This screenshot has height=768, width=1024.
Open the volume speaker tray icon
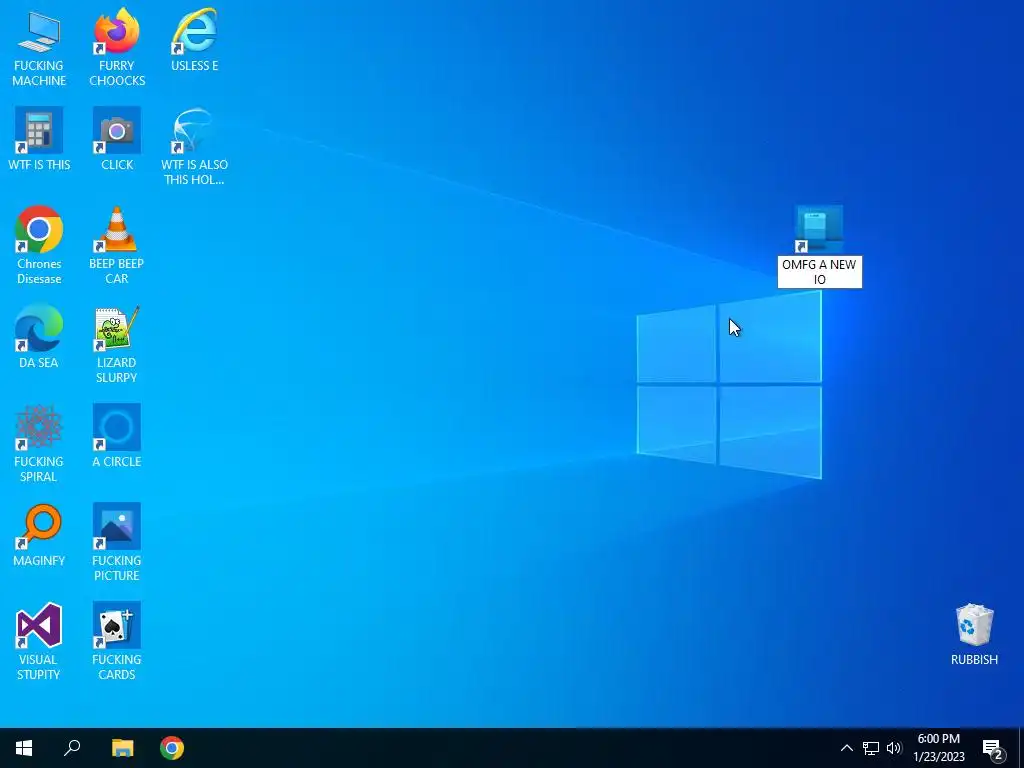pyautogui.click(x=894, y=748)
